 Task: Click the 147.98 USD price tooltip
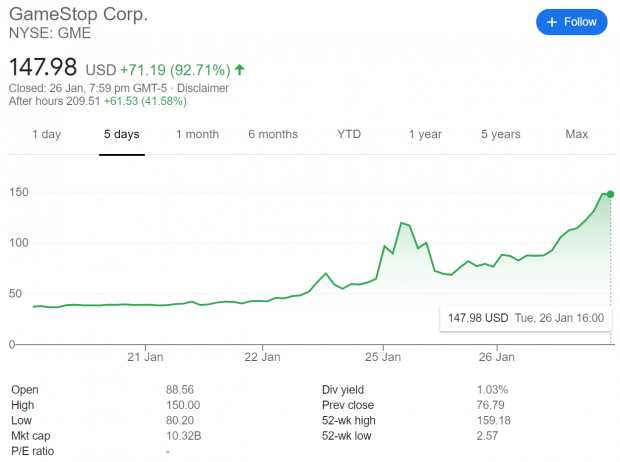(x=526, y=318)
